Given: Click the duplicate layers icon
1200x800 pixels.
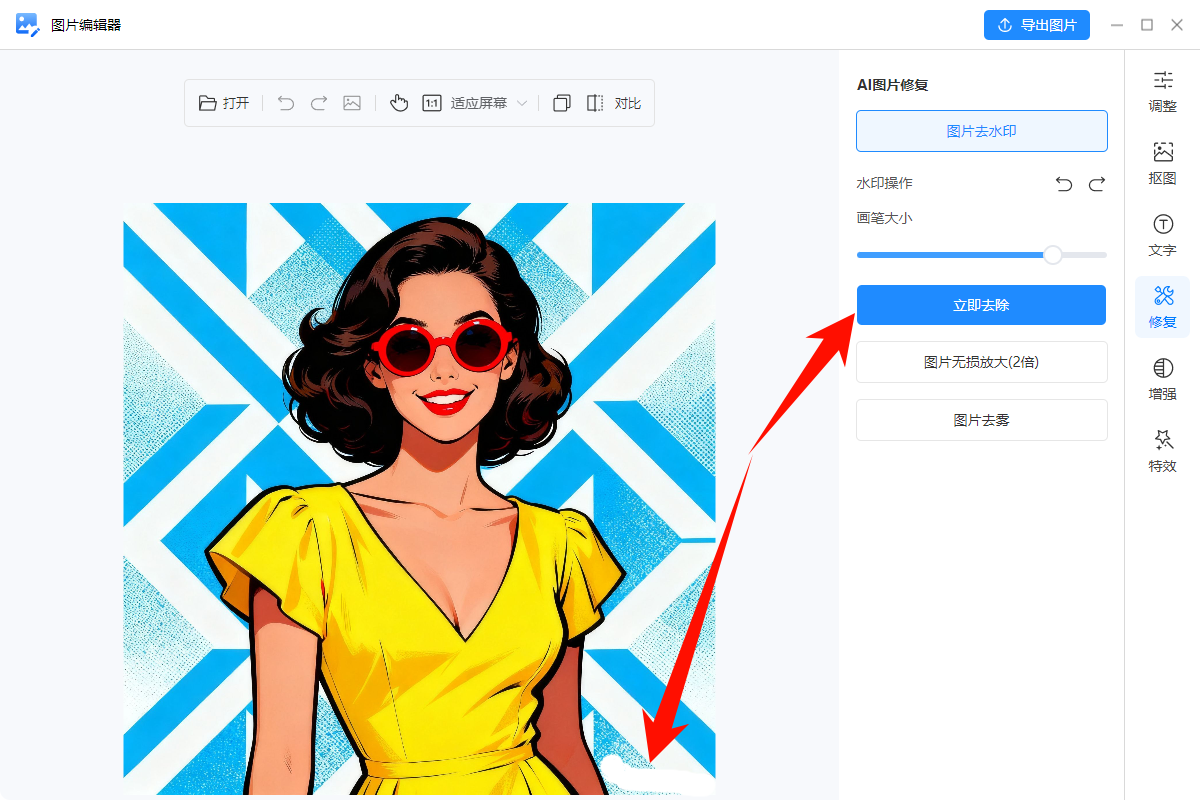Looking at the screenshot, I should [x=562, y=103].
